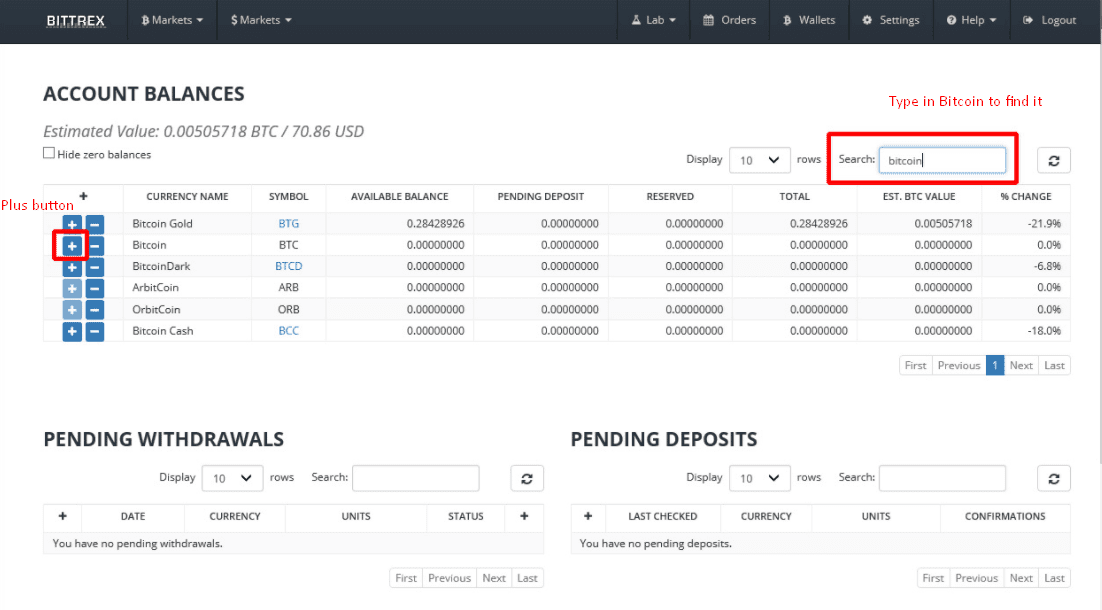Click the Bitcoin Gold currency name

(162, 223)
